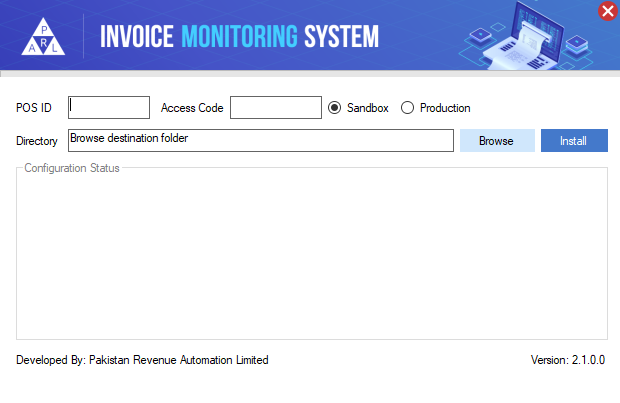
Task: Click the POS ID input field
Action: [x=109, y=107]
